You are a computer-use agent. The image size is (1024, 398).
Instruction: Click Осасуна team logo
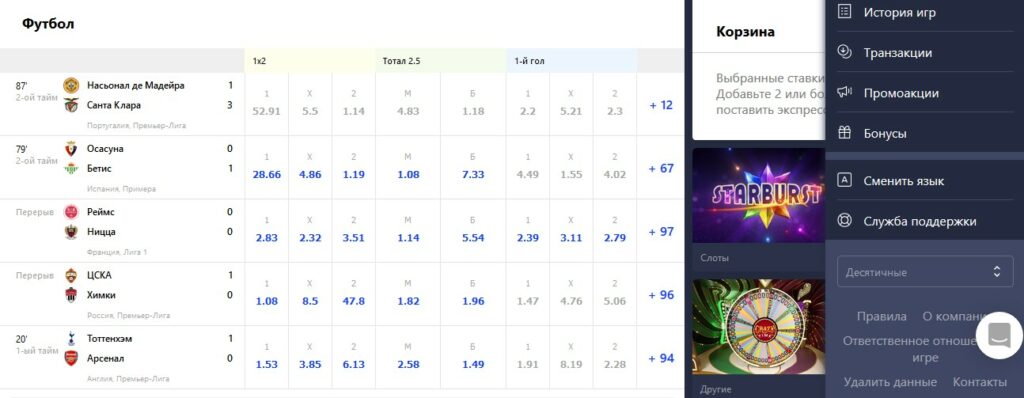[x=71, y=148]
